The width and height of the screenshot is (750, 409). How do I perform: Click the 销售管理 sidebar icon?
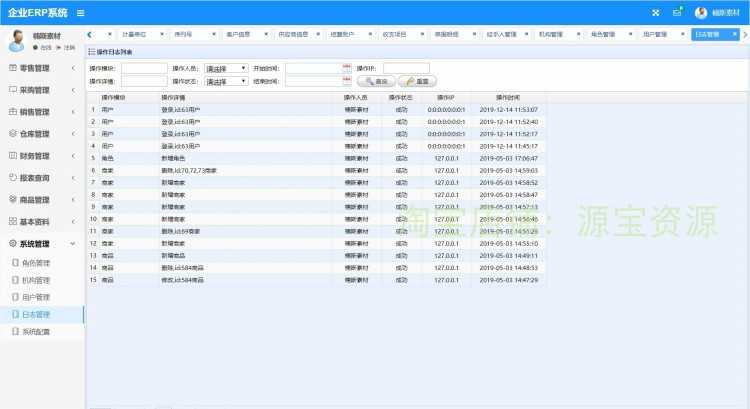(x=13, y=112)
